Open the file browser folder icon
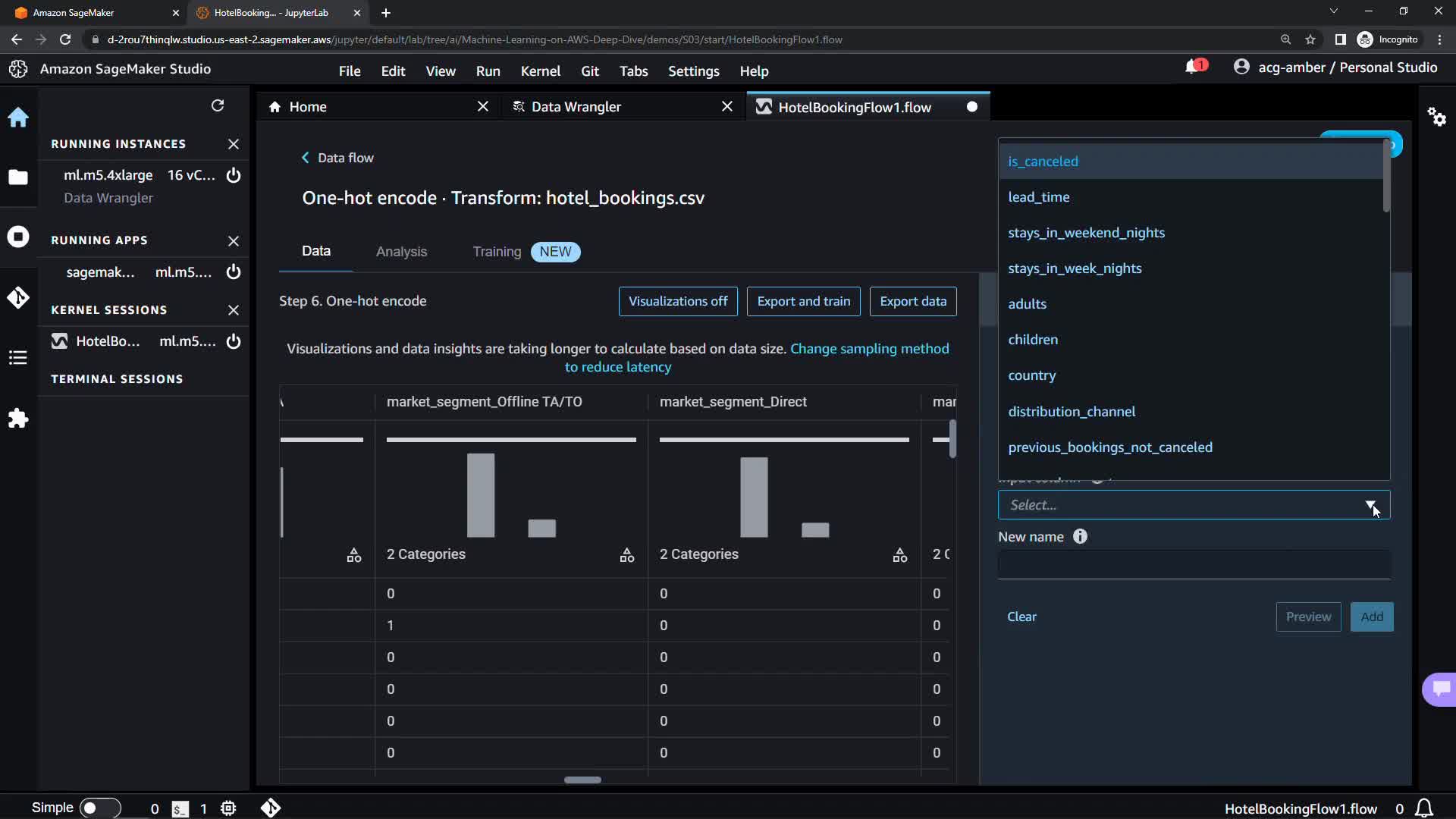Screen dimensions: 1456x819 [x=18, y=177]
